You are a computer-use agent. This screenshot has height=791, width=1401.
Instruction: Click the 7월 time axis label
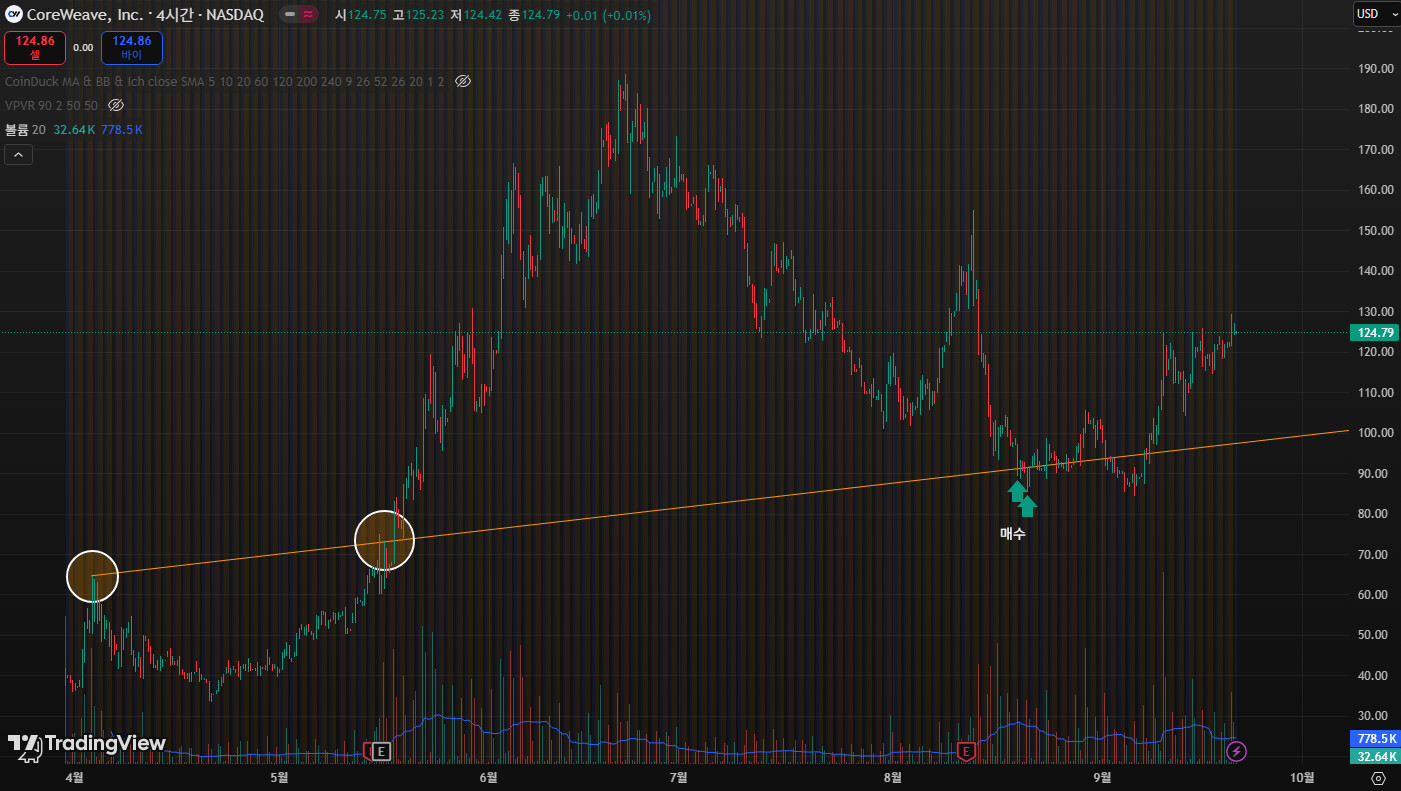678,777
